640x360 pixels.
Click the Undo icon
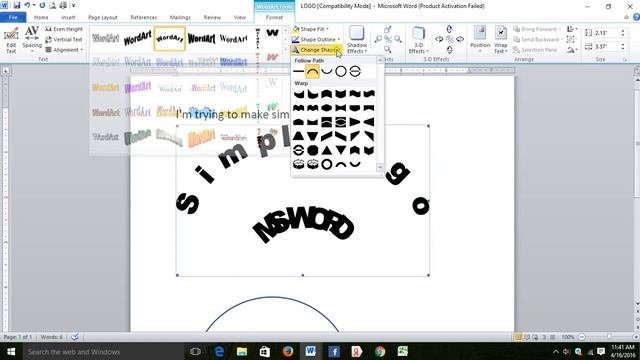point(27,5)
